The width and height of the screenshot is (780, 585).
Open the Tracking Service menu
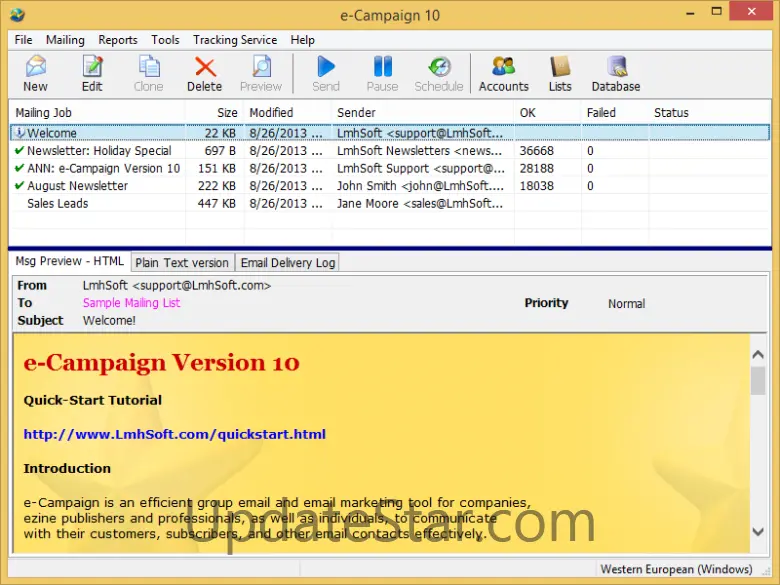235,40
